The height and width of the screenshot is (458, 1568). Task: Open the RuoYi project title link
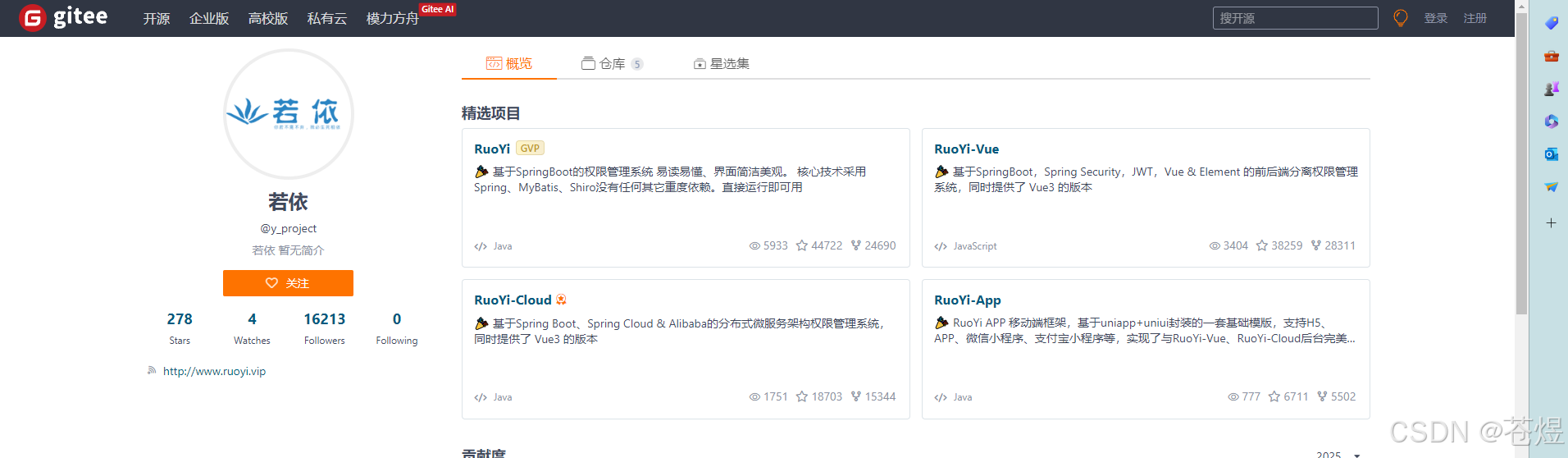click(492, 149)
